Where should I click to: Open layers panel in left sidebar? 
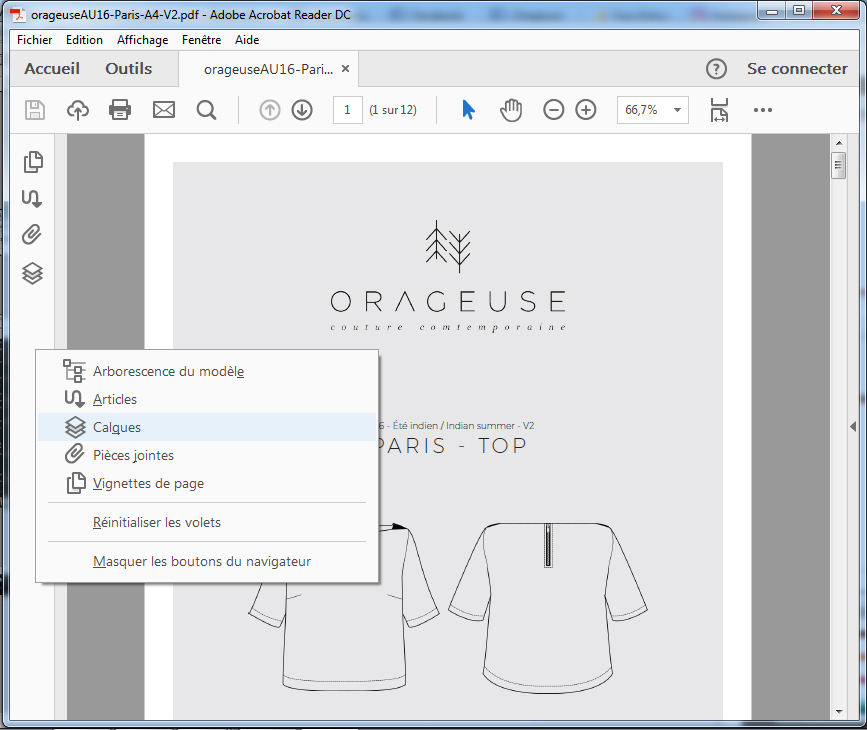tap(32, 273)
